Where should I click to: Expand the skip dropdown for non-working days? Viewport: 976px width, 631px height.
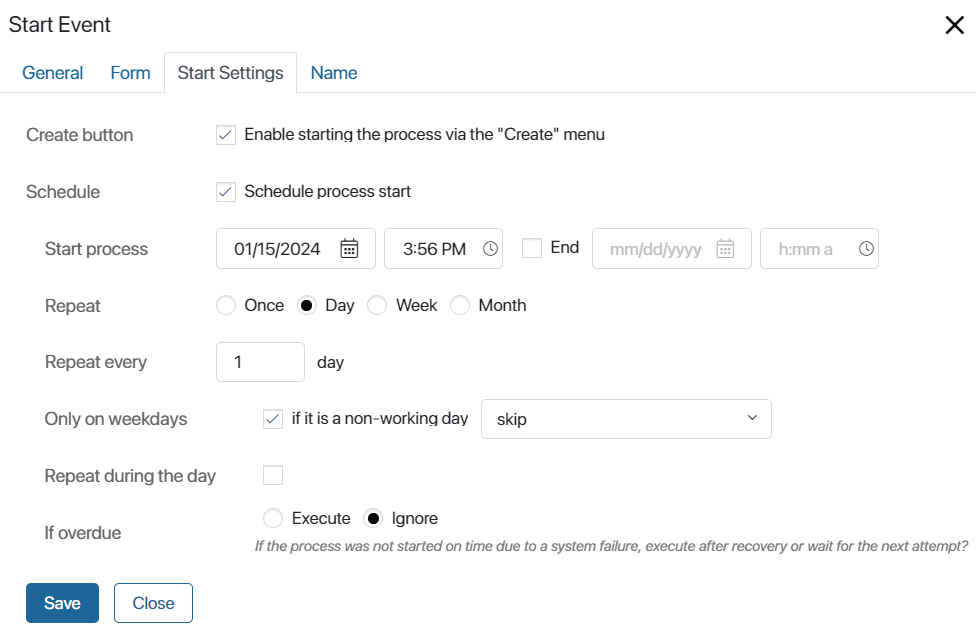626,419
